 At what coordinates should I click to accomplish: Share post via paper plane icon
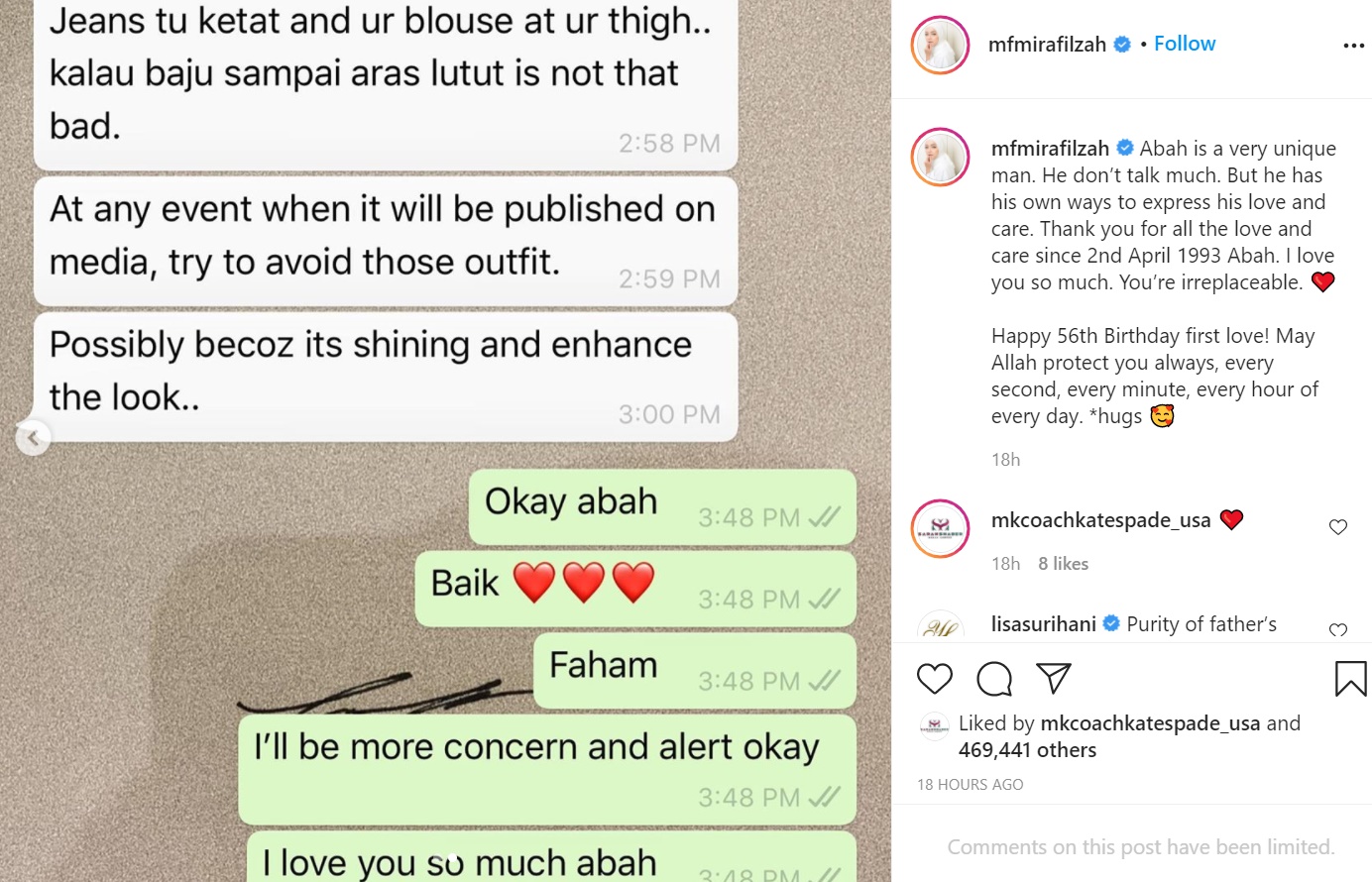1054,678
